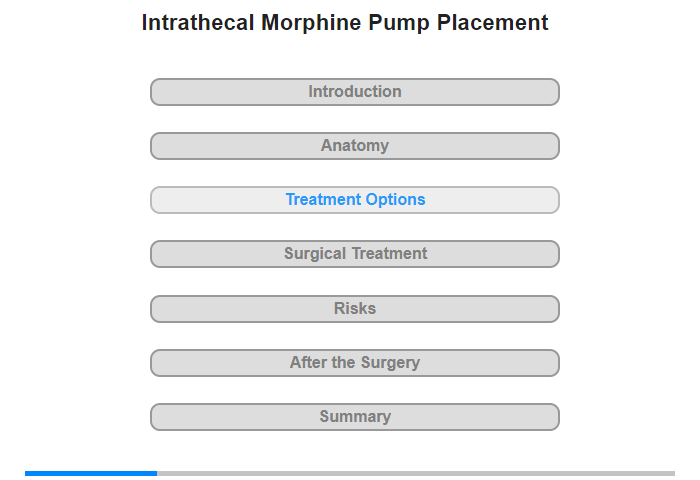The width and height of the screenshot is (700, 480).
Task: Pick the blue Treatment Options menu entry
Action: 354,200
